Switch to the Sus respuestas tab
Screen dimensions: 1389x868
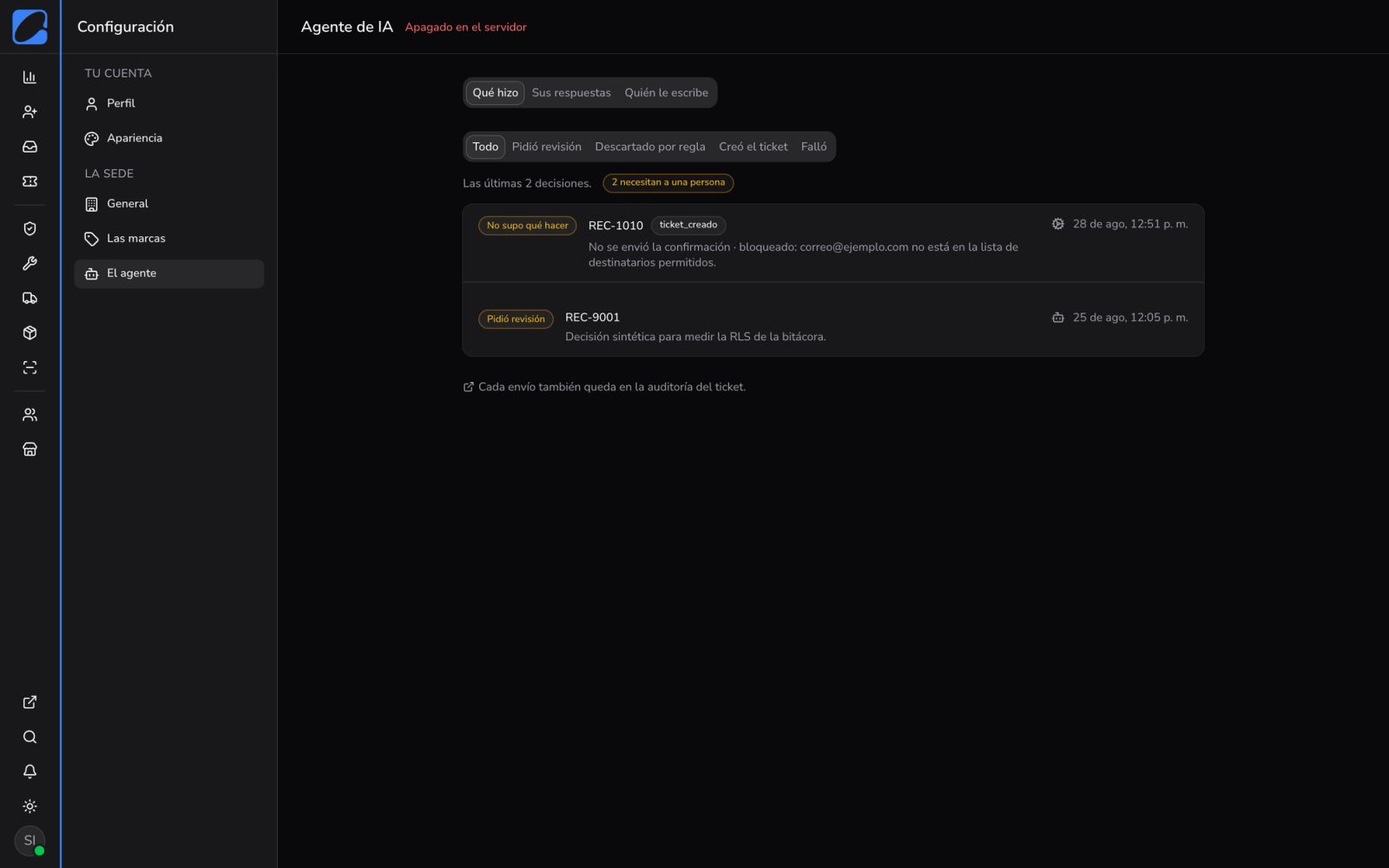click(571, 93)
